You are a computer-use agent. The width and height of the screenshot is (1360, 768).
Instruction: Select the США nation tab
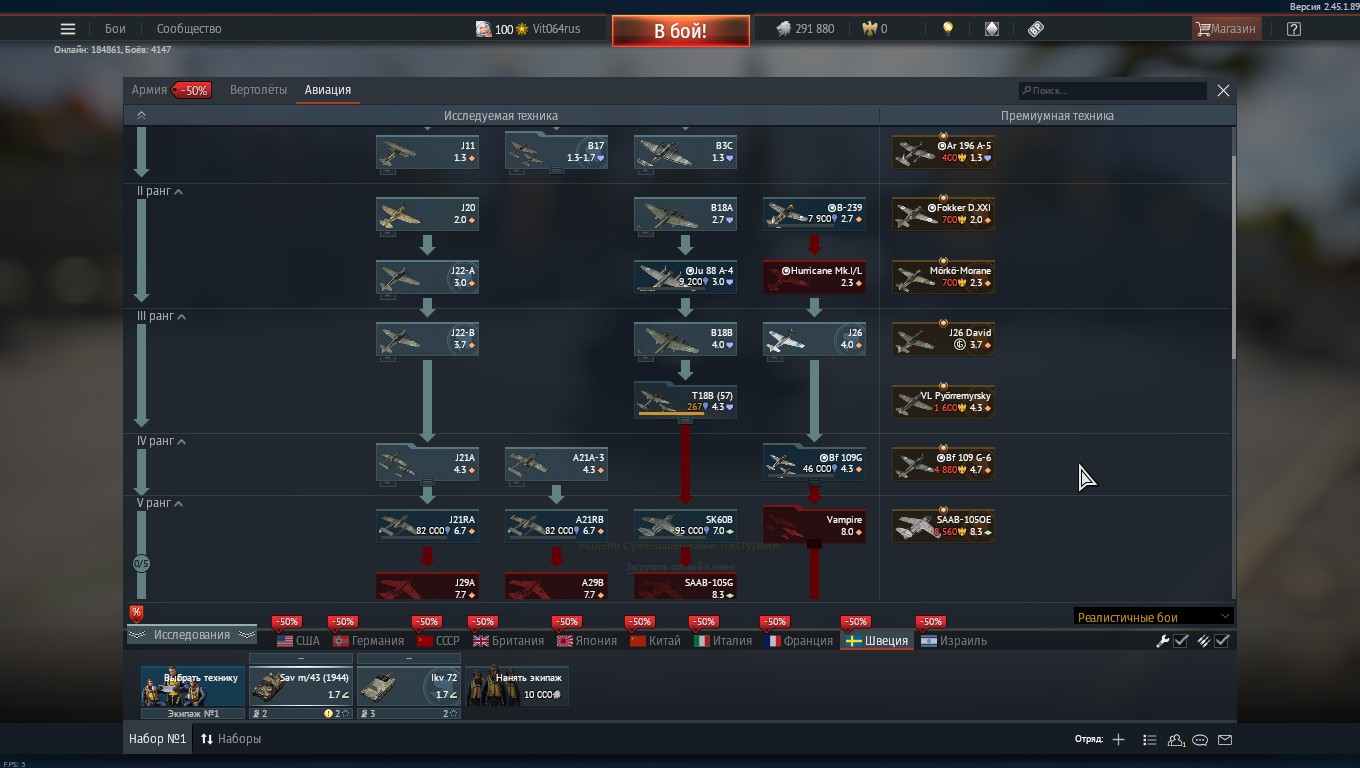pyautogui.click(x=298, y=641)
